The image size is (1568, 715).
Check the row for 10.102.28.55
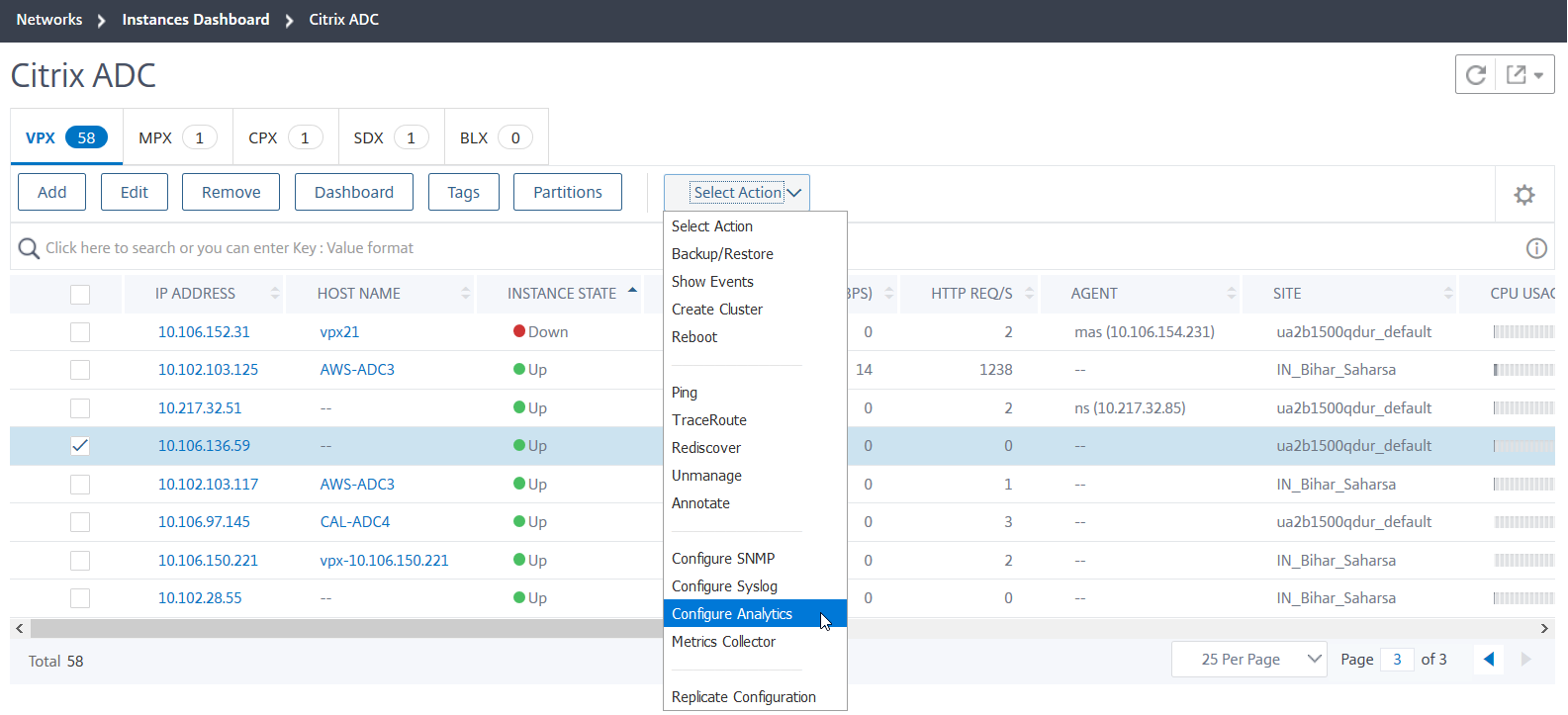tap(80, 598)
